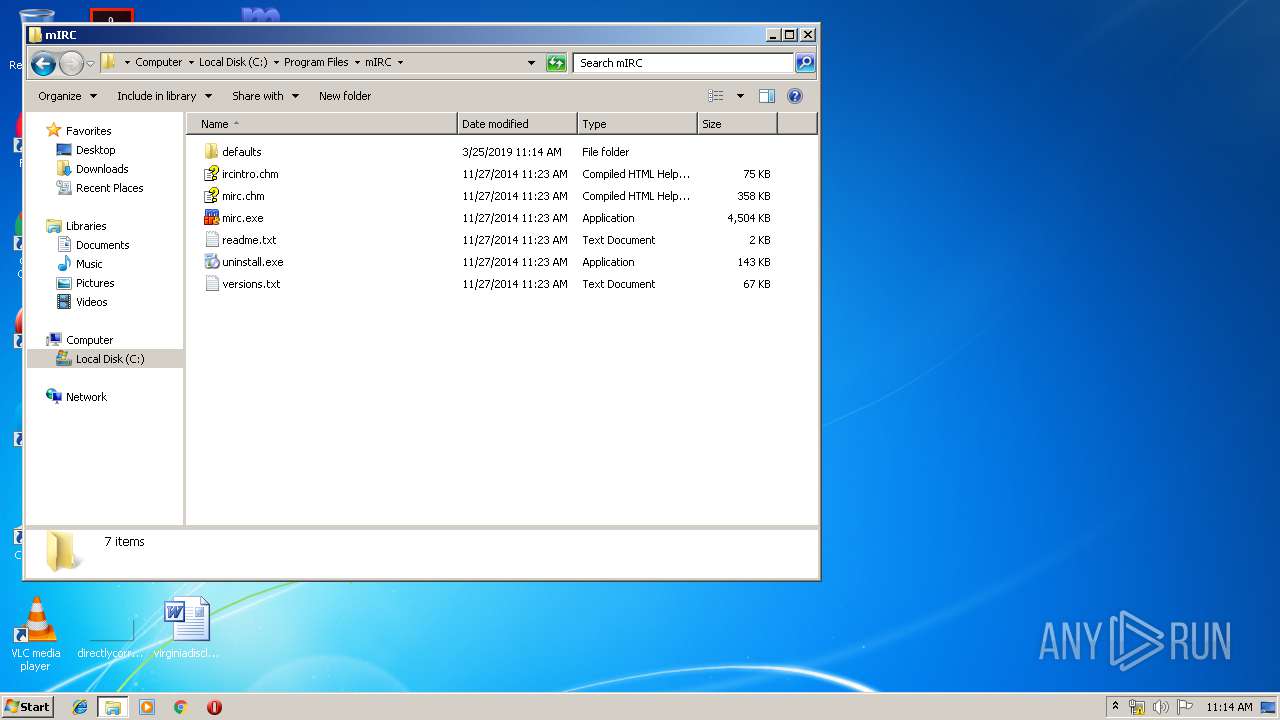The width and height of the screenshot is (1280, 720).
Task: Open recent pages dropdown beside Forward arrow
Action: point(90,64)
